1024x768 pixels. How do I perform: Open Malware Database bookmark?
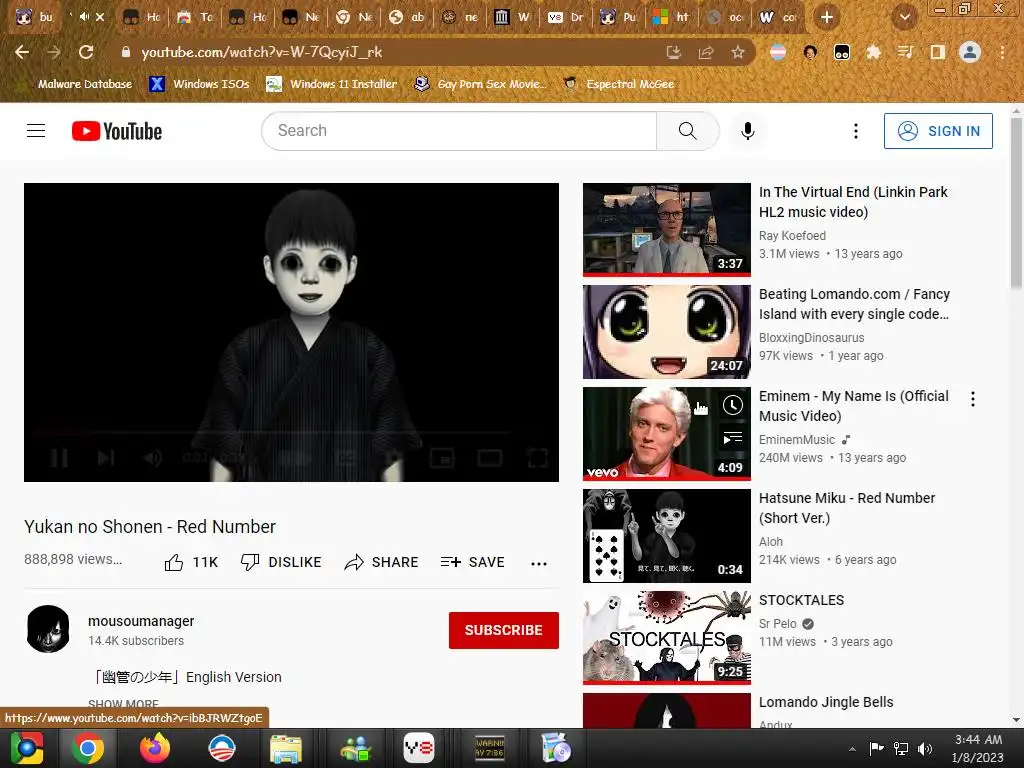click(x=76, y=84)
